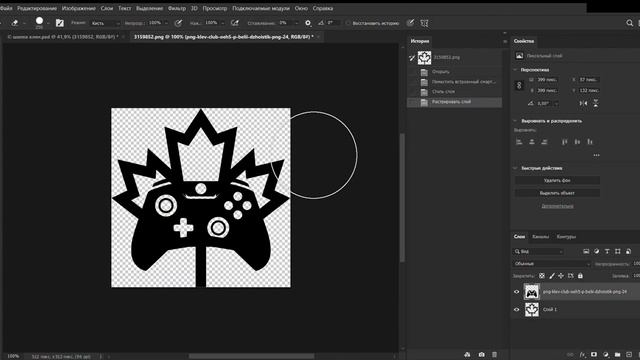Viewport: 640px width, 360px height.
Task: Open the Справка menu
Action: tap(322, 8)
